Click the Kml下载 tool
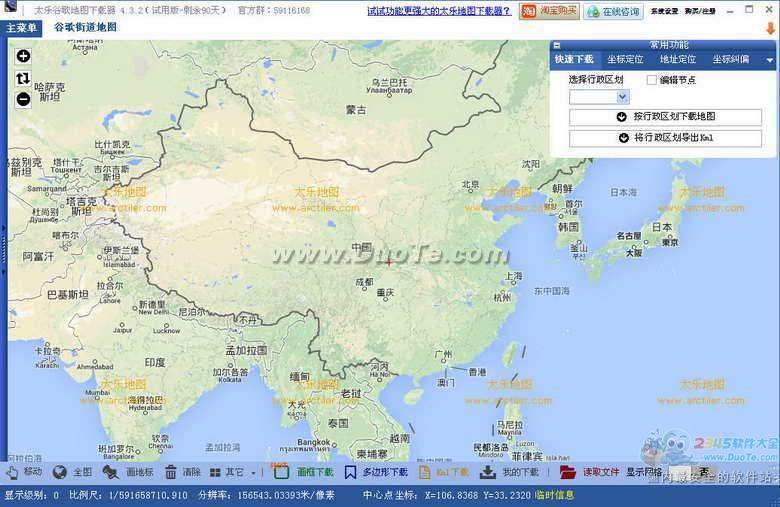Viewport: 780px width, 507px height. [x=444, y=472]
